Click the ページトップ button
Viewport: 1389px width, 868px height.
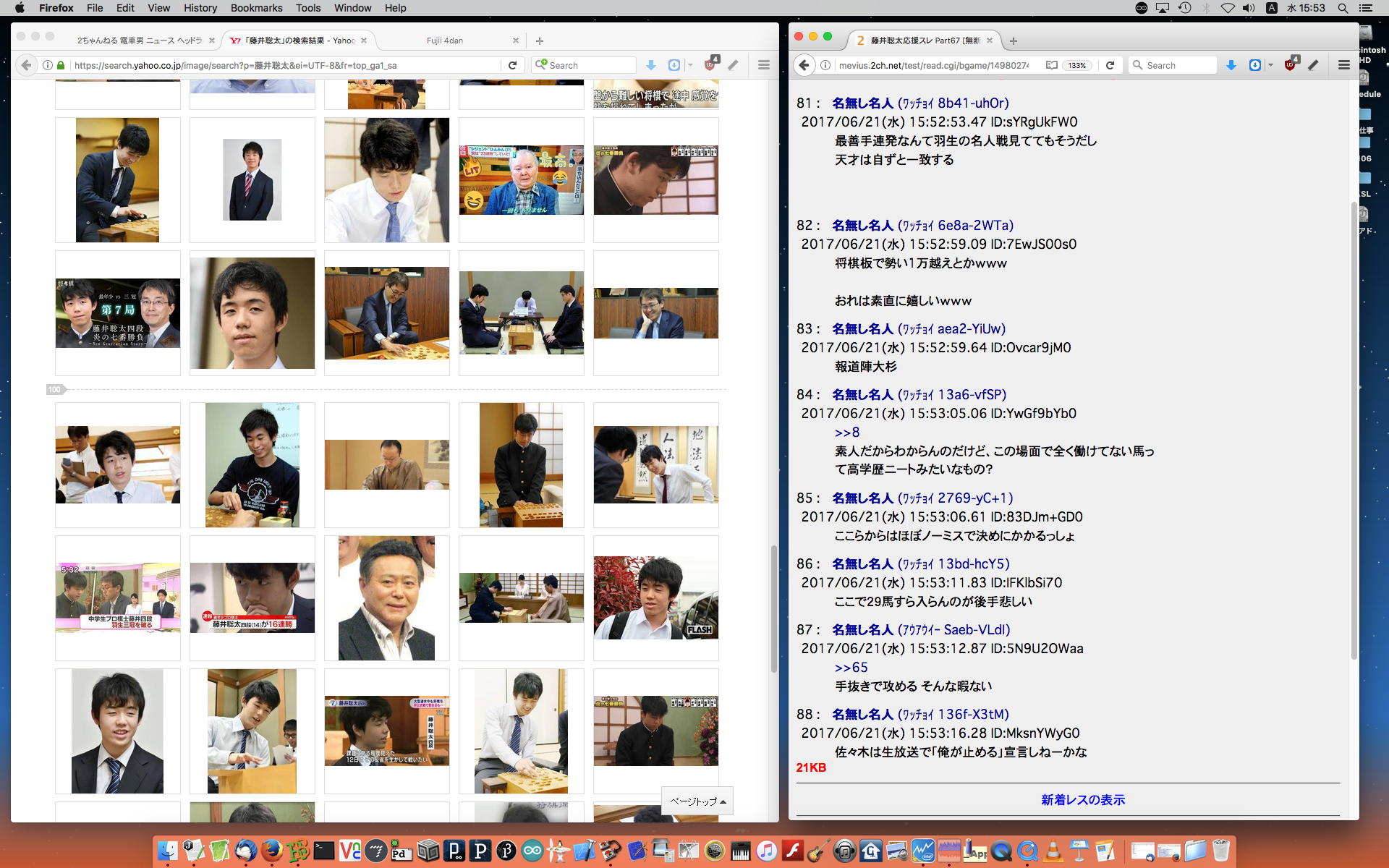click(x=697, y=801)
